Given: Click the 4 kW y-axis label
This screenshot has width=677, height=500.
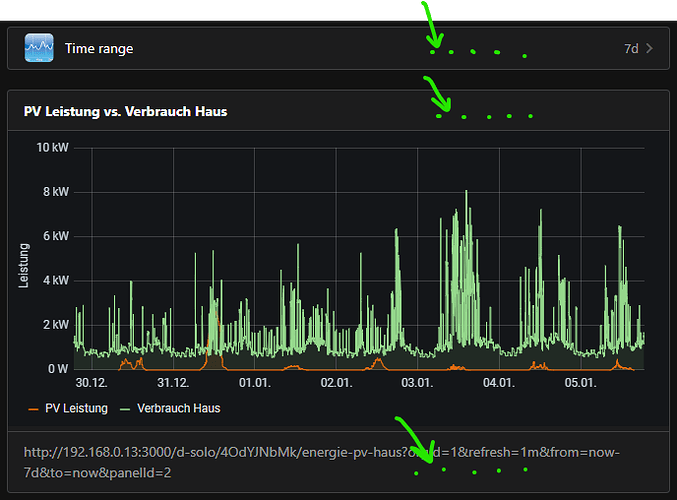Looking at the screenshot, I should [x=56, y=280].
